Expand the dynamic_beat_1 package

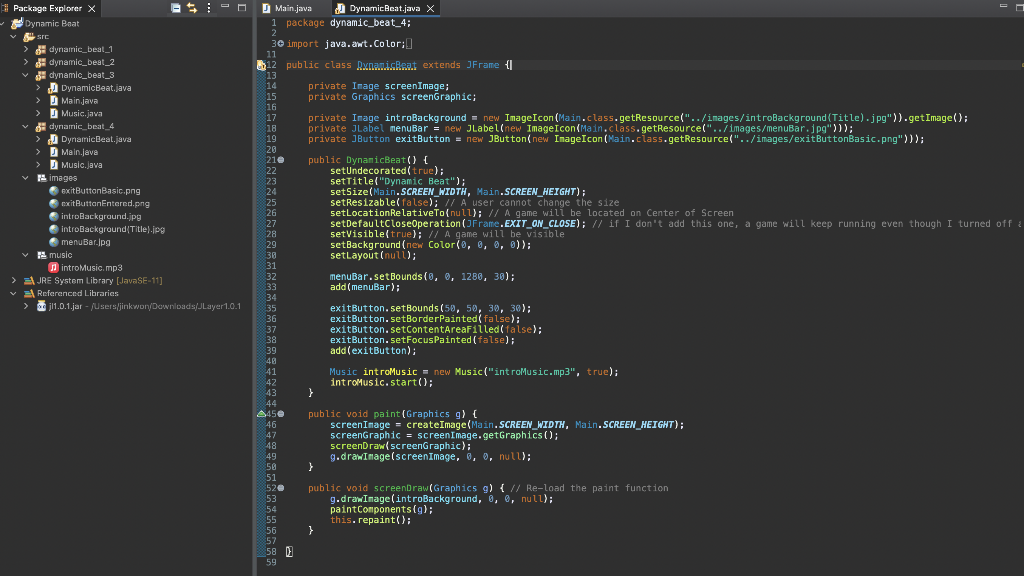(x=27, y=49)
